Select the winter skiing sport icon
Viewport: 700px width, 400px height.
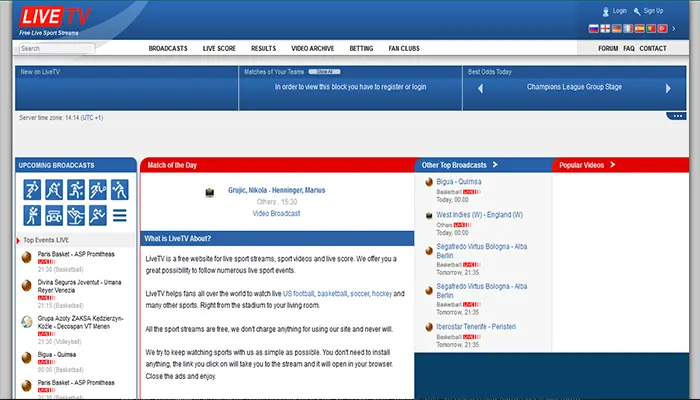76,216
